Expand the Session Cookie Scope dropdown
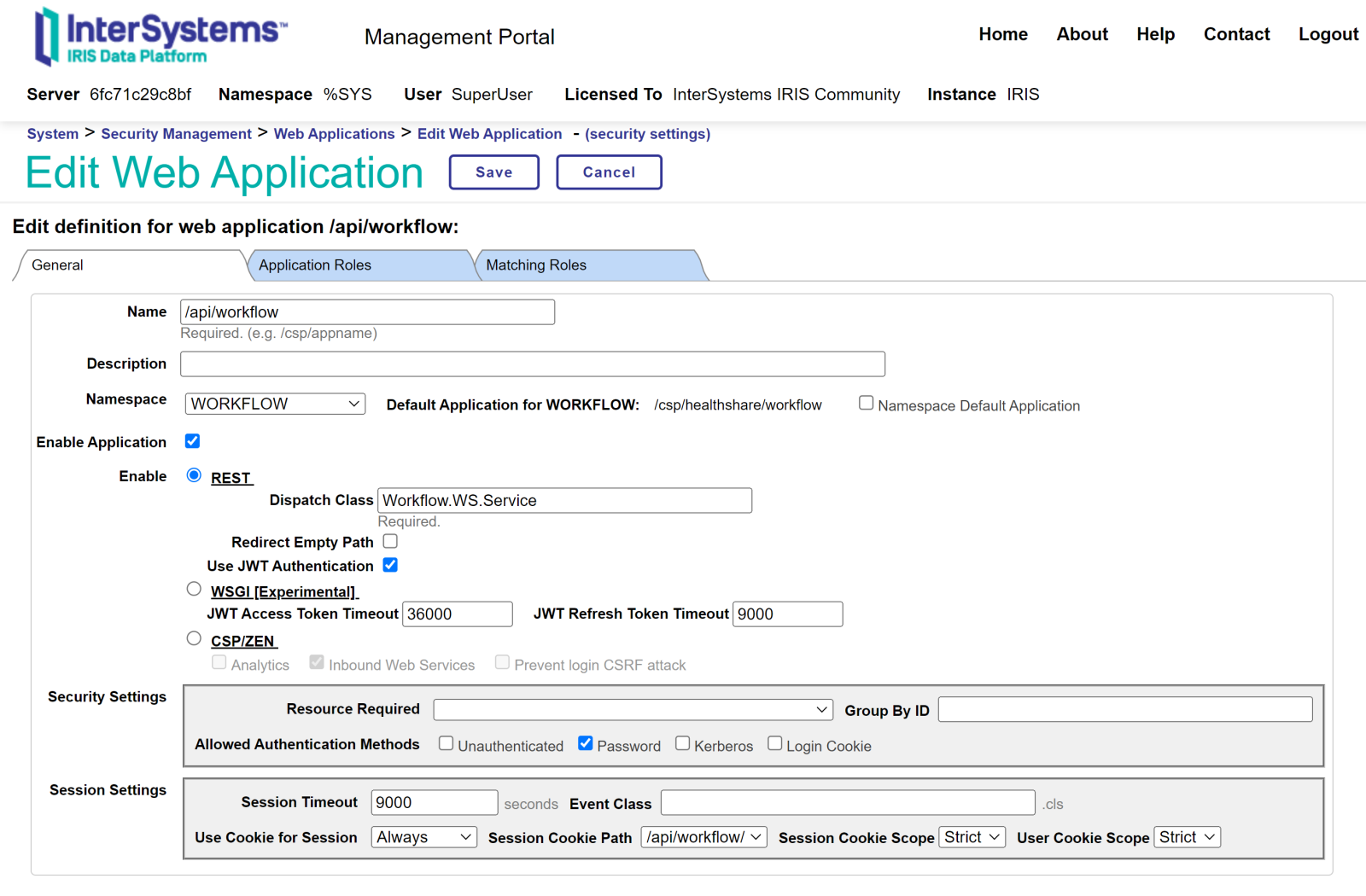This screenshot has height=896, width=1366. (x=972, y=837)
